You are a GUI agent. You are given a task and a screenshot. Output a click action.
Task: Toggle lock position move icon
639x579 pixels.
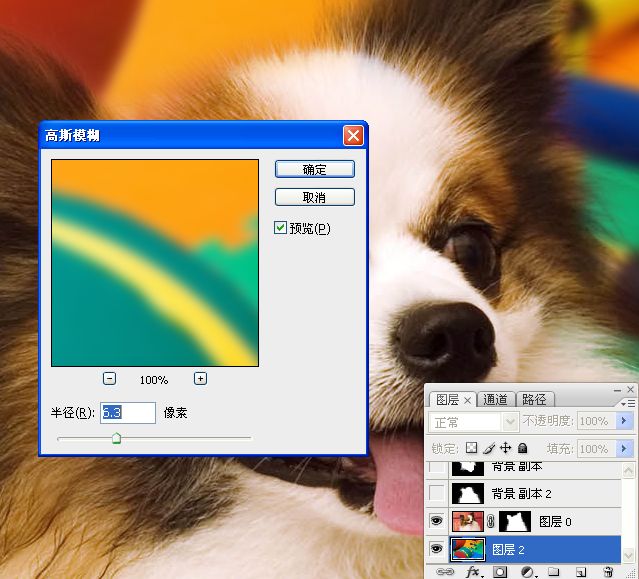505,448
